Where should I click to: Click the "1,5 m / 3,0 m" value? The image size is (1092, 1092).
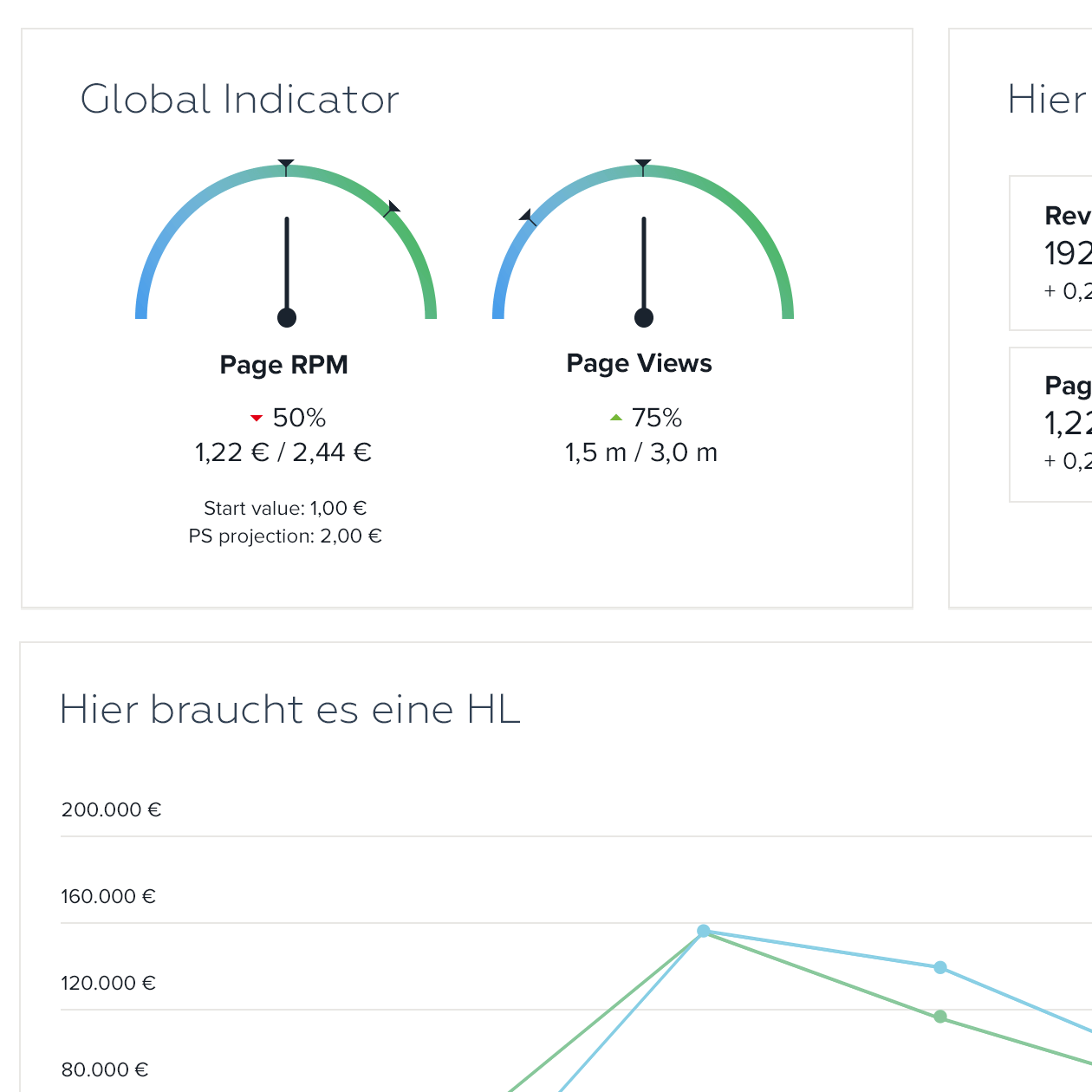coord(641,452)
